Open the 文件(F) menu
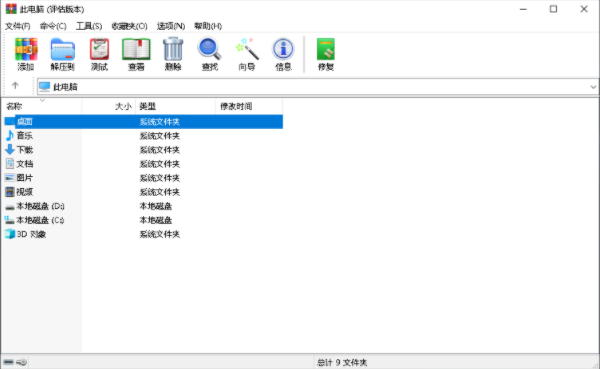600x369 pixels. tap(18, 26)
